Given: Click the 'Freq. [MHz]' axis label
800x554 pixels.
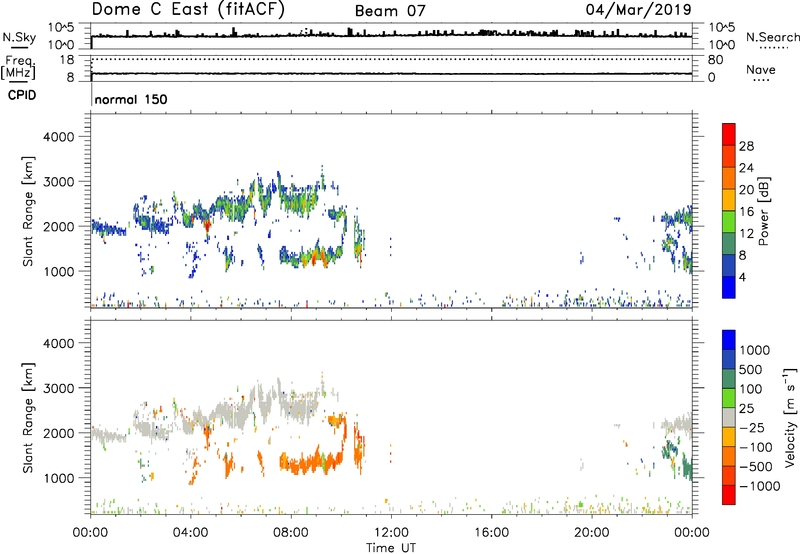Looking at the screenshot, I should (x=19, y=68).
